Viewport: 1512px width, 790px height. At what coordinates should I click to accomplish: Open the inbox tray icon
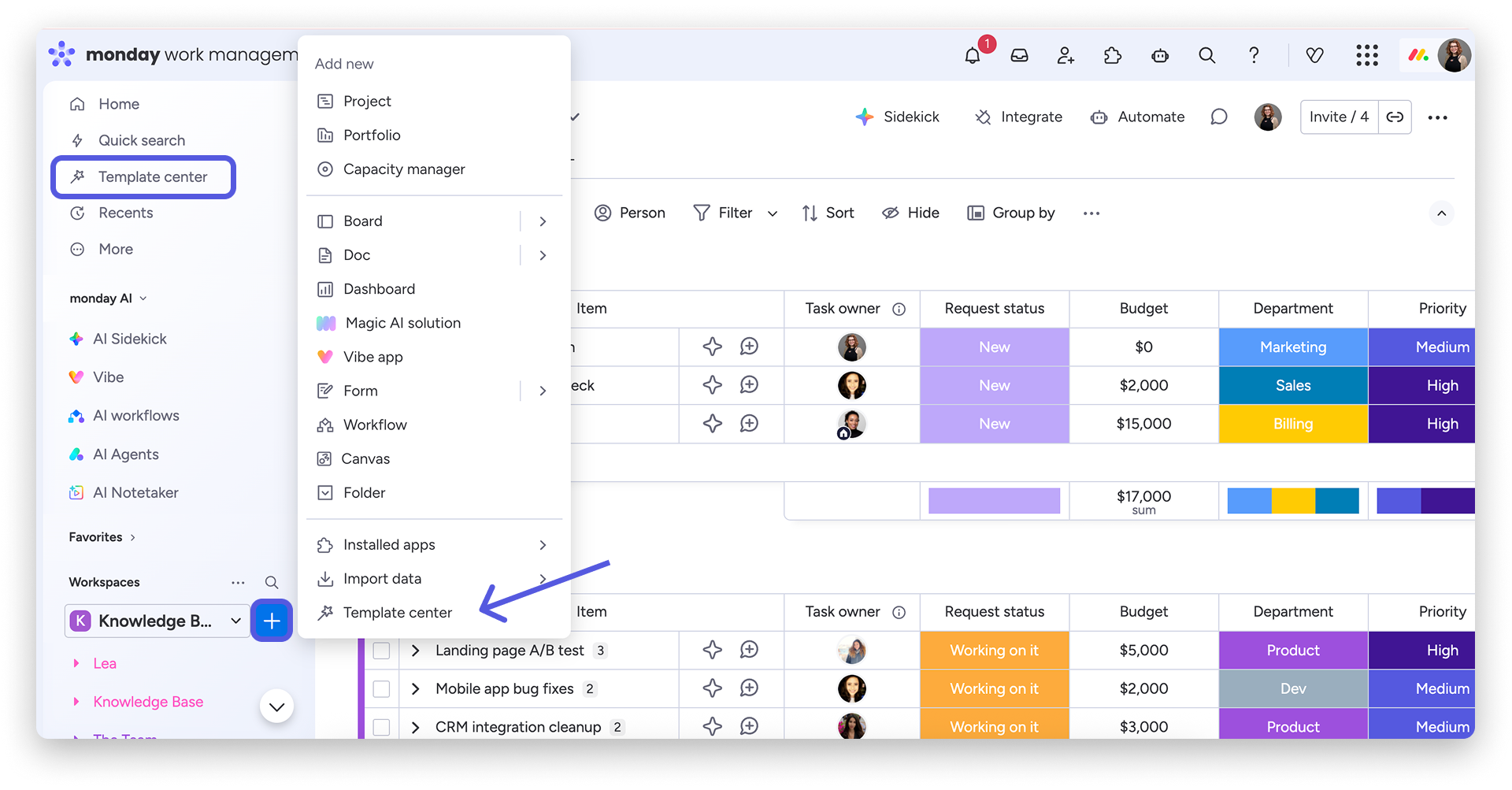[x=1019, y=55]
